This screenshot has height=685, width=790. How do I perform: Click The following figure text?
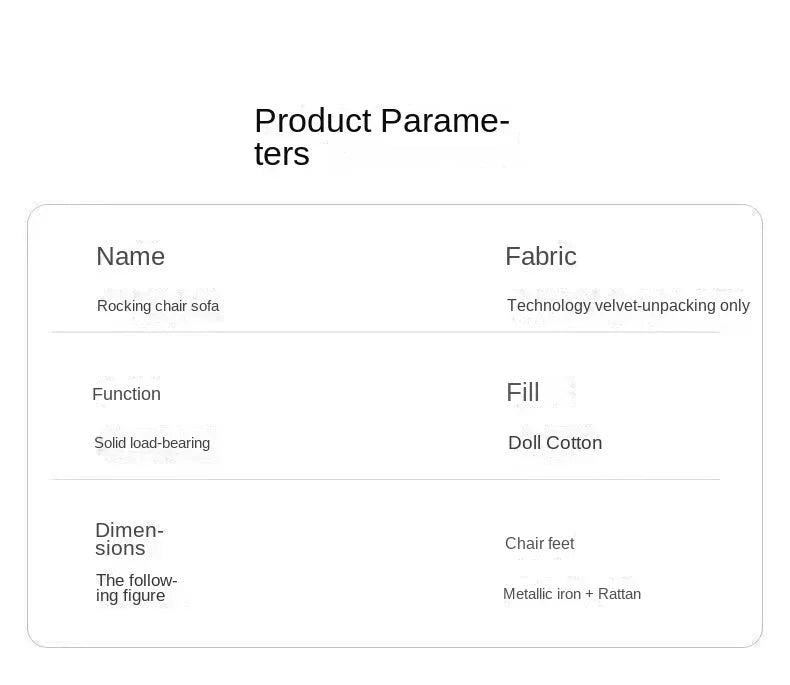(x=137, y=588)
